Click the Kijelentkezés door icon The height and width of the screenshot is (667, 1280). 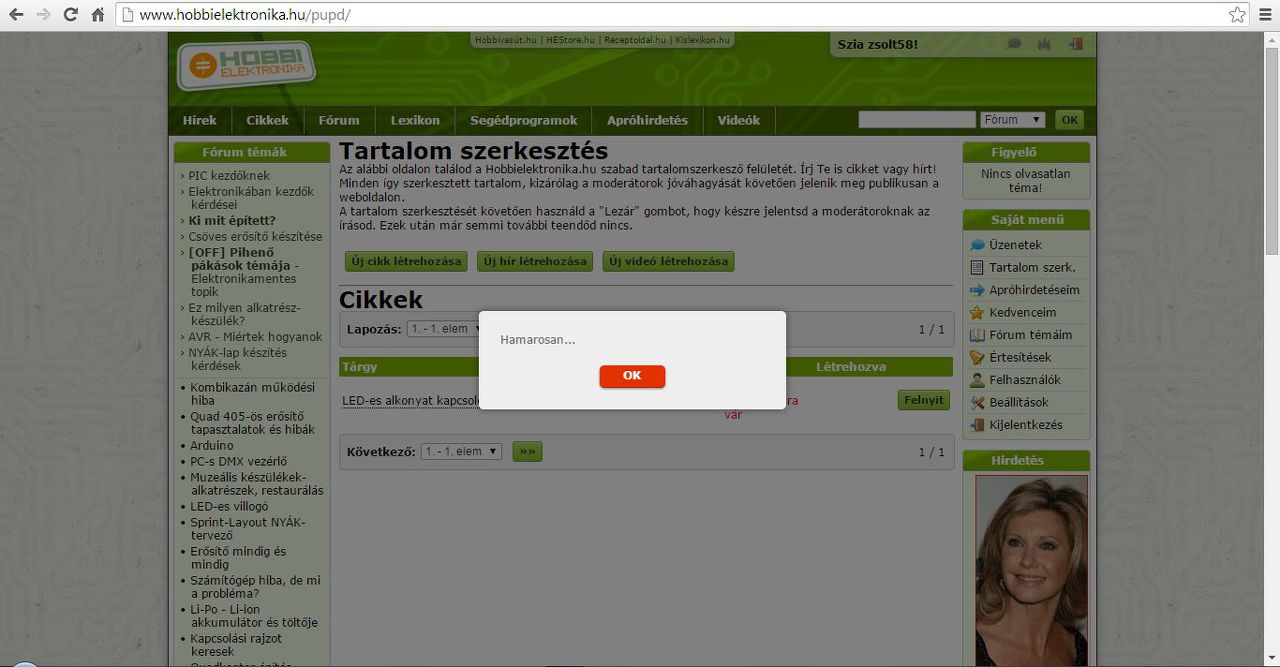(x=977, y=425)
